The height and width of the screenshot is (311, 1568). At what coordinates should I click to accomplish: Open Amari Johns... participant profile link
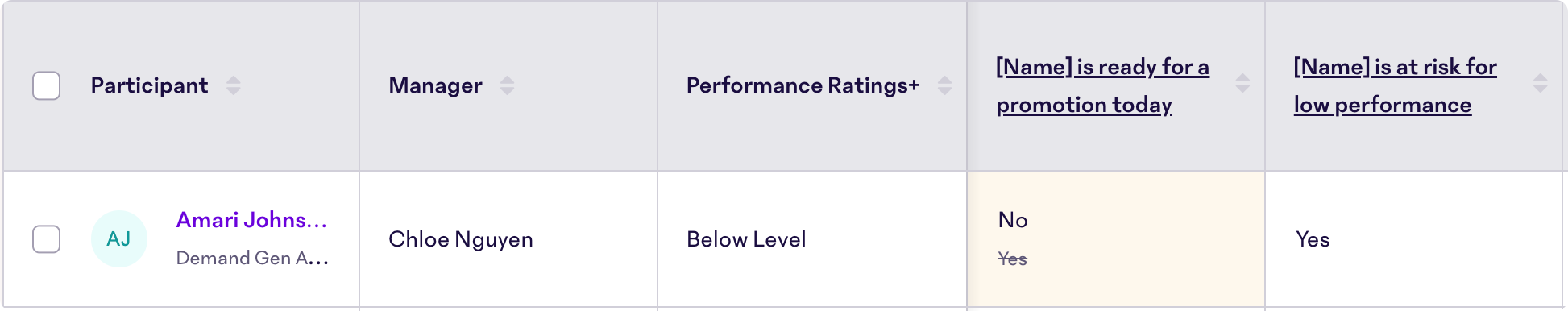point(252,220)
